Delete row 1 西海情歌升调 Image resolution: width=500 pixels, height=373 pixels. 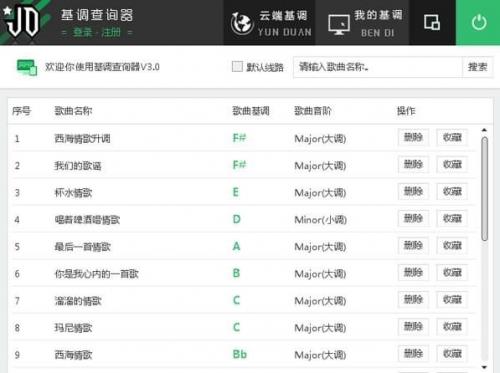pyautogui.click(x=413, y=137)
